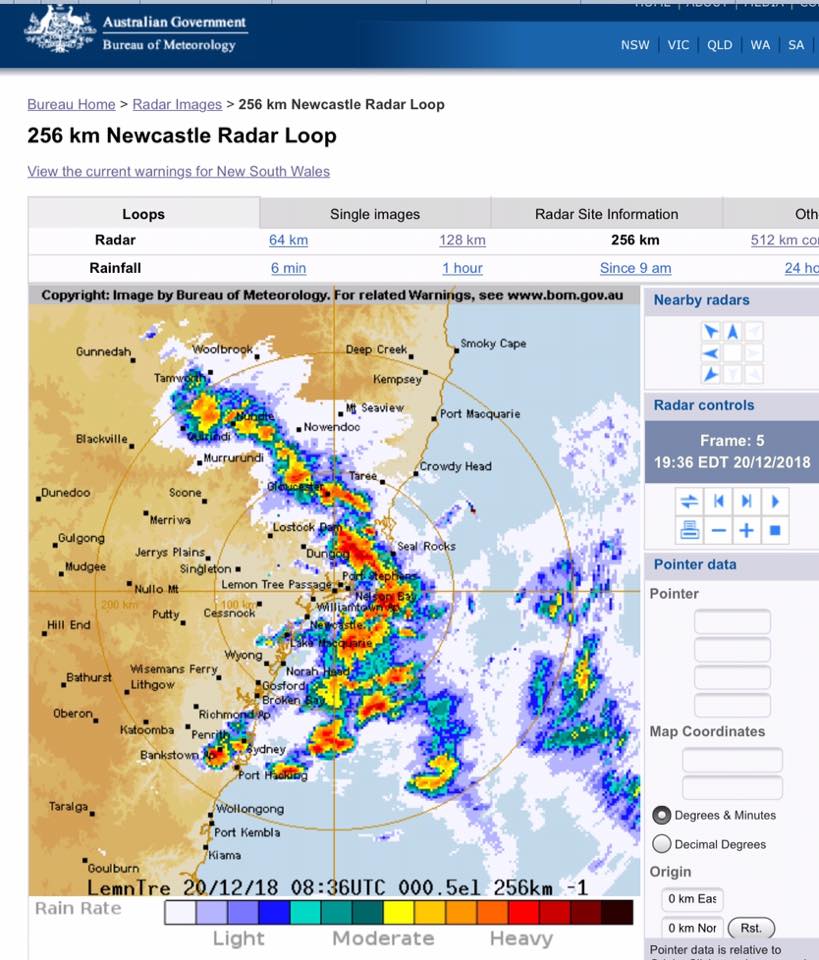819x960 pixels.
Task: Open QLD in the top navigation
Action: point(719,45)
